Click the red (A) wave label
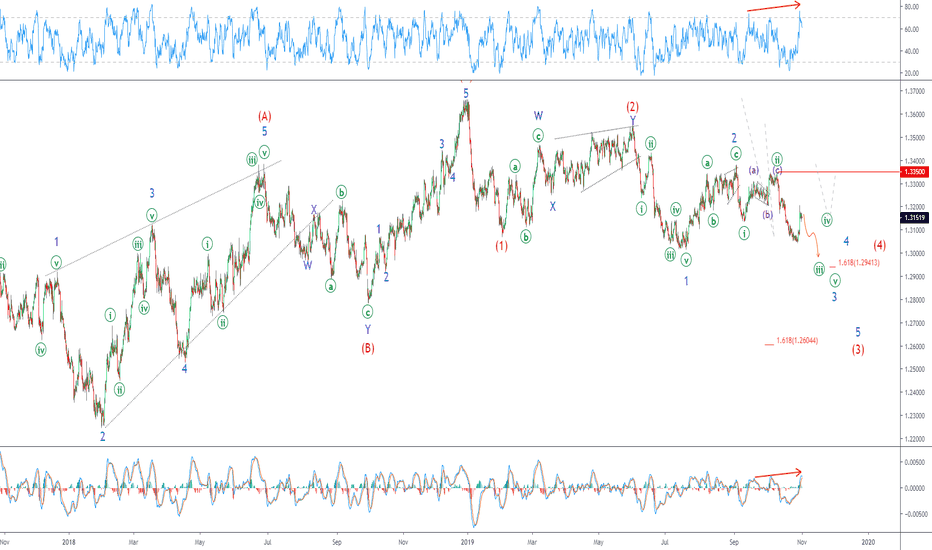 265,116
